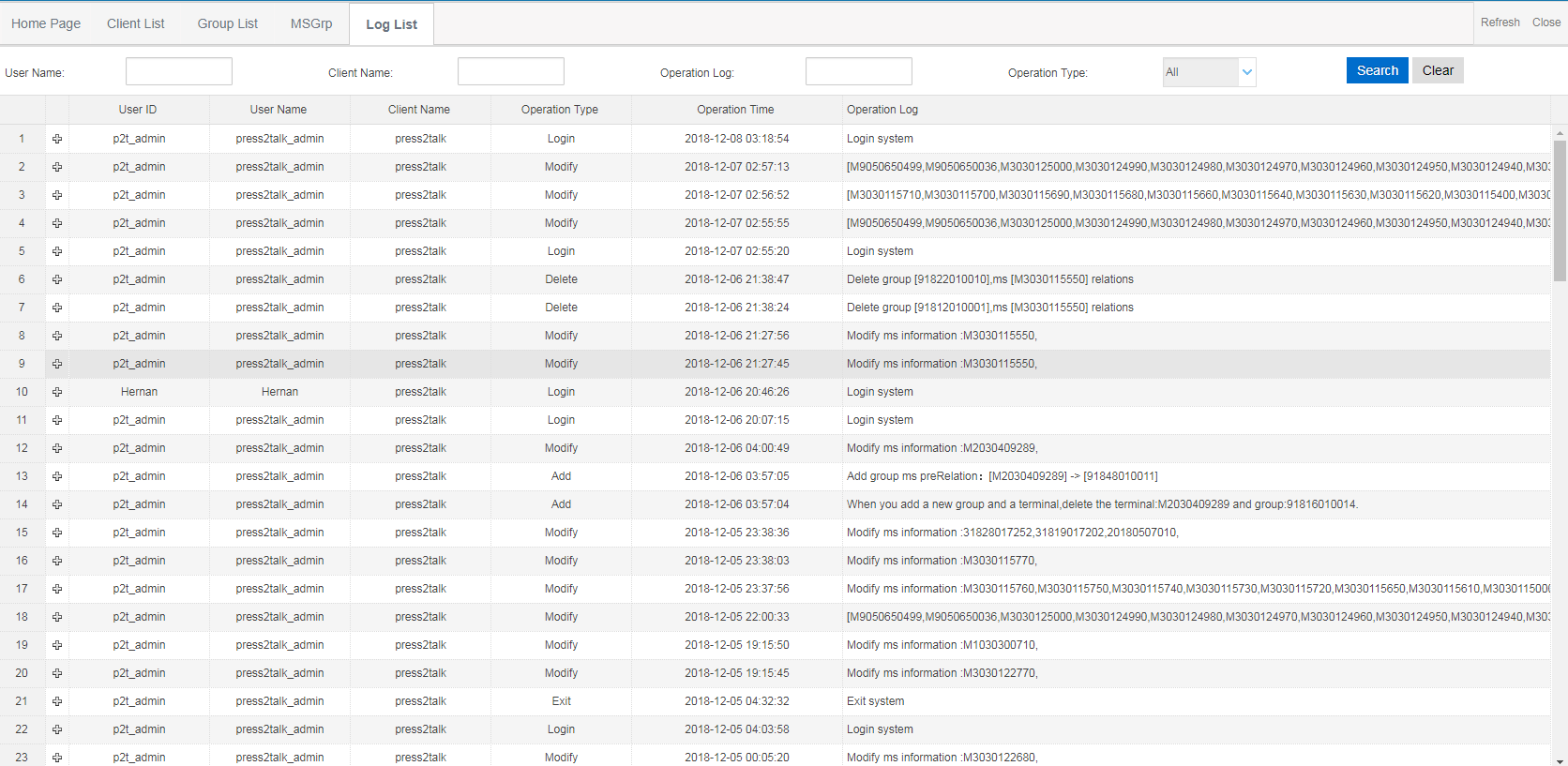Click the plus icon in row 13

pyautogui.click(x=57, y=476)
